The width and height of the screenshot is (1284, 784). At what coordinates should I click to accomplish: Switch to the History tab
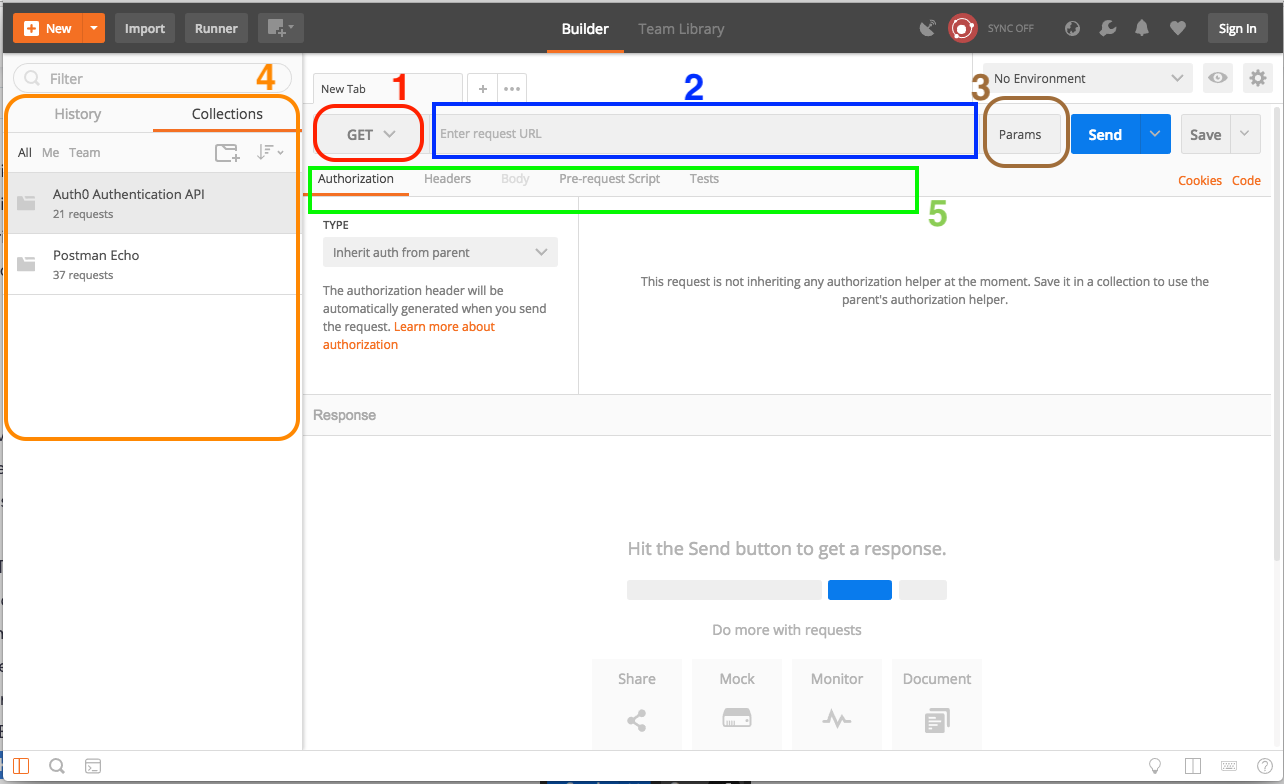coord(78,114)
